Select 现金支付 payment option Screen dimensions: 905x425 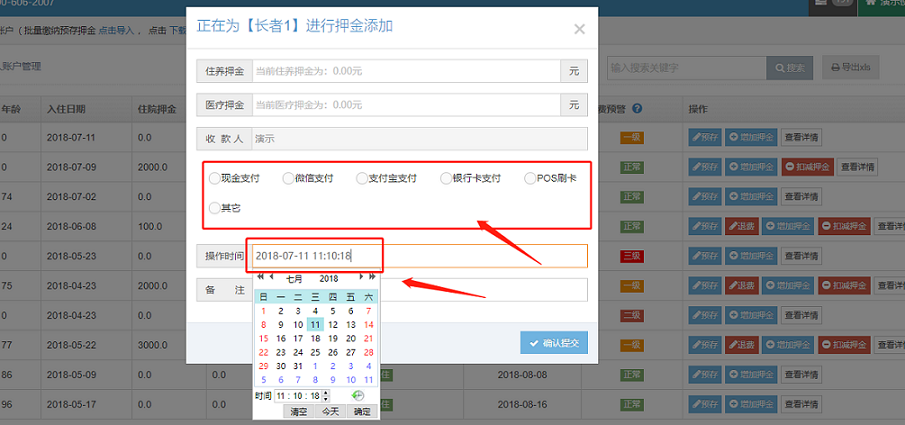click(x=214, y=179)
